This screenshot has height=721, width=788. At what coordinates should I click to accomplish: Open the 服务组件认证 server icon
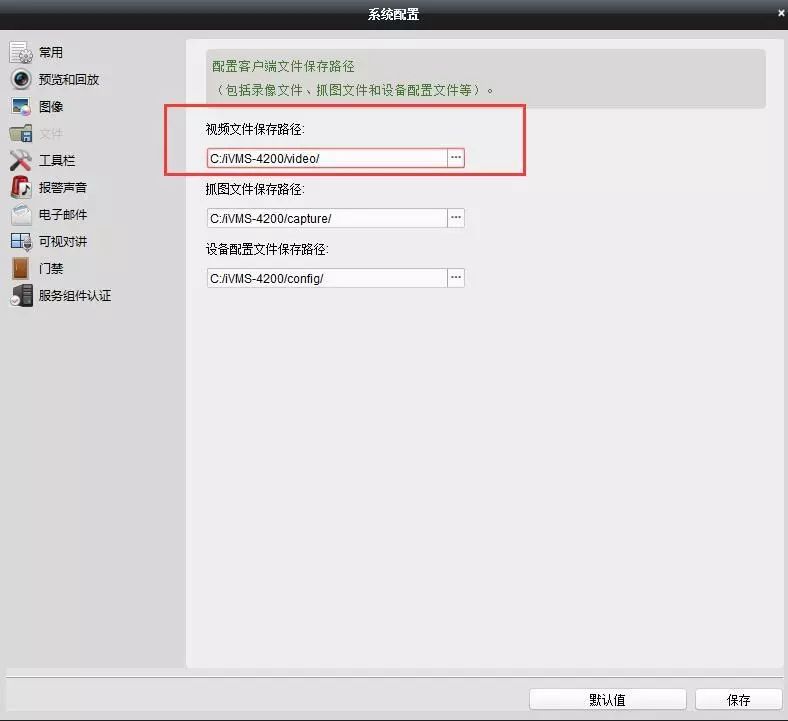click(21, 295)
